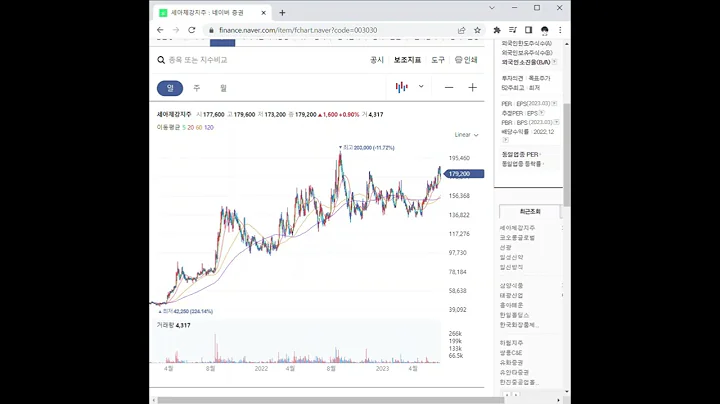Image resolution: width=720 pixels, height=404 pixels.
Task: Open the Chrome three-dot menu
Action: pyautogui.click(x=560, y=30)
